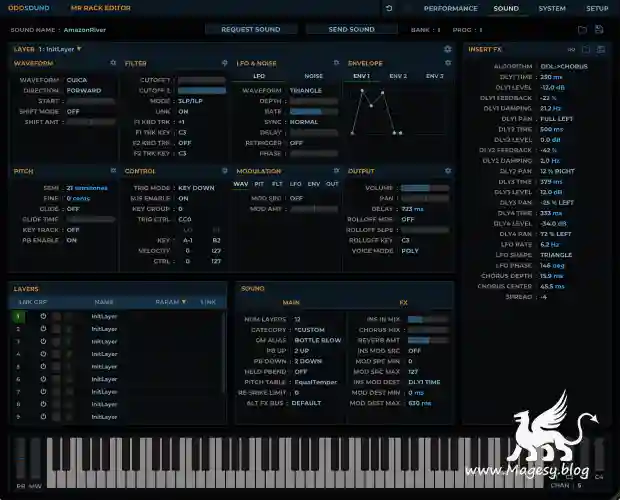620x500 pixels.
Task: Toggle power icon for layer 1
Action: (x=43, y=316)
